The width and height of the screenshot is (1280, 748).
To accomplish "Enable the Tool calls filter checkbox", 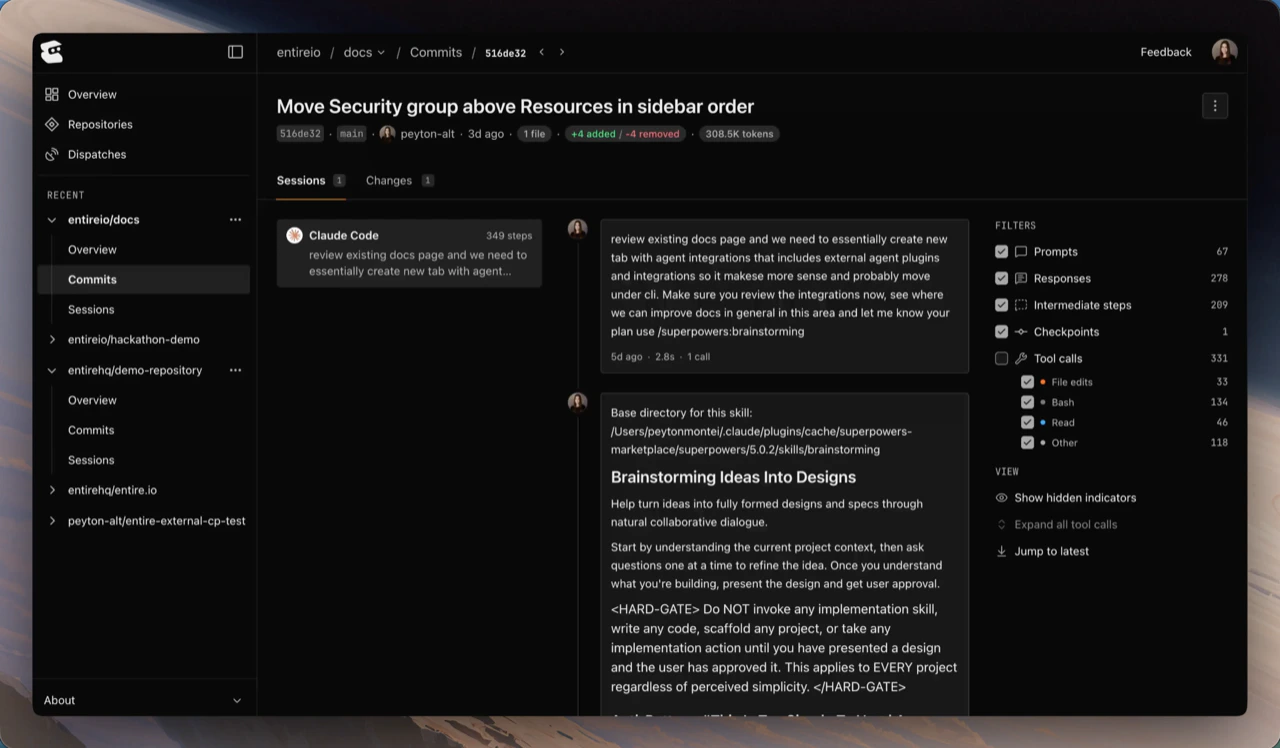I will 1001,358.
